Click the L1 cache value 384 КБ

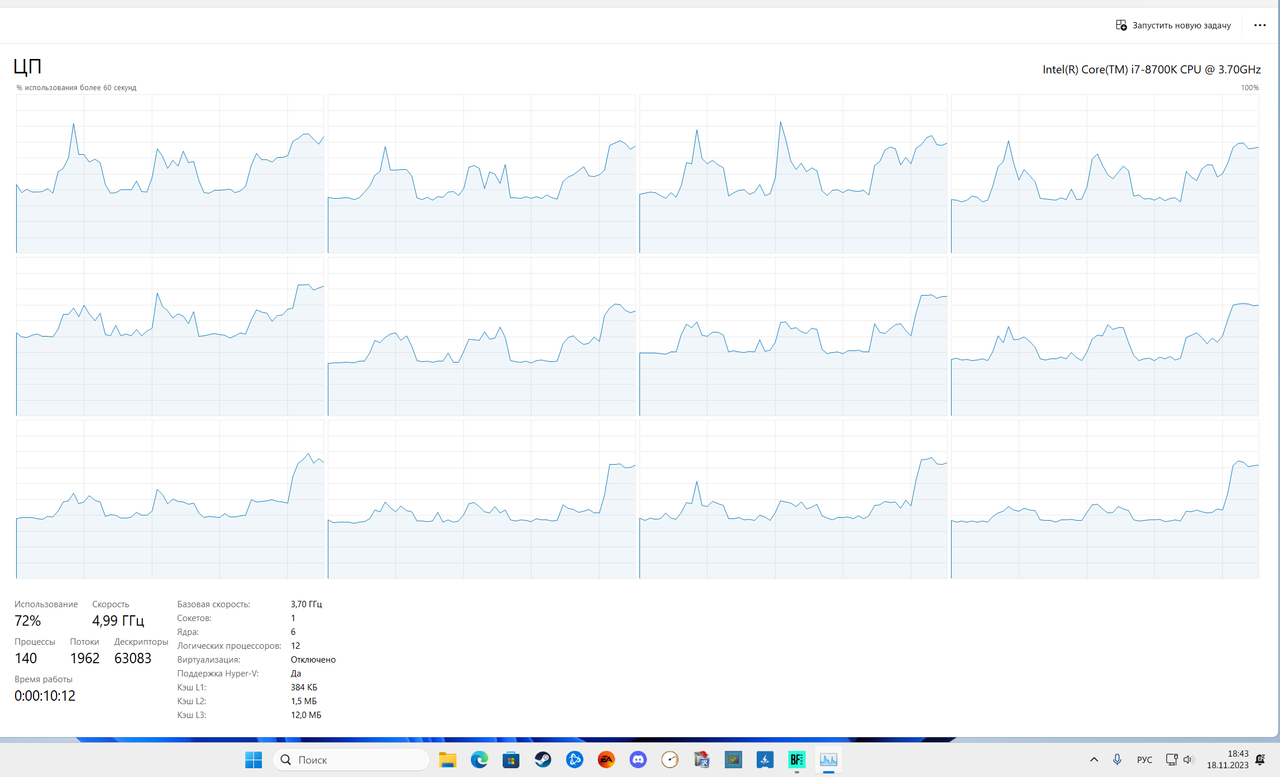click(x=304, y=688)
